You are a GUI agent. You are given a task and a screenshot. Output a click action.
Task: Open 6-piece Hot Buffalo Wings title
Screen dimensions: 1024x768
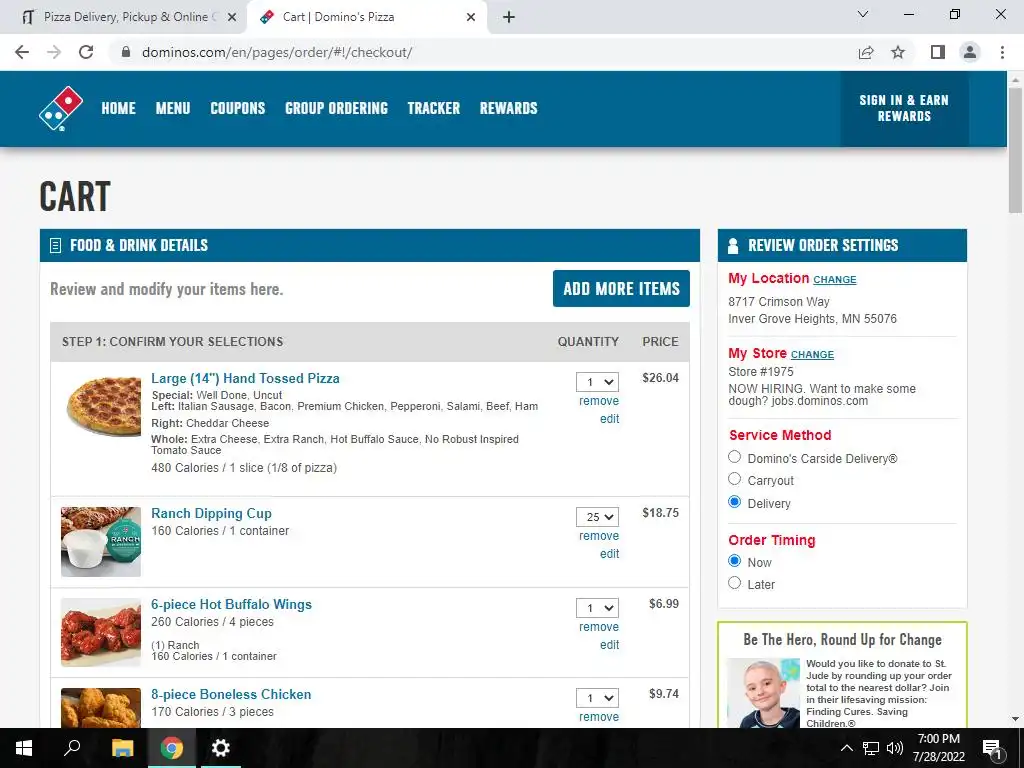click(231, 605)
